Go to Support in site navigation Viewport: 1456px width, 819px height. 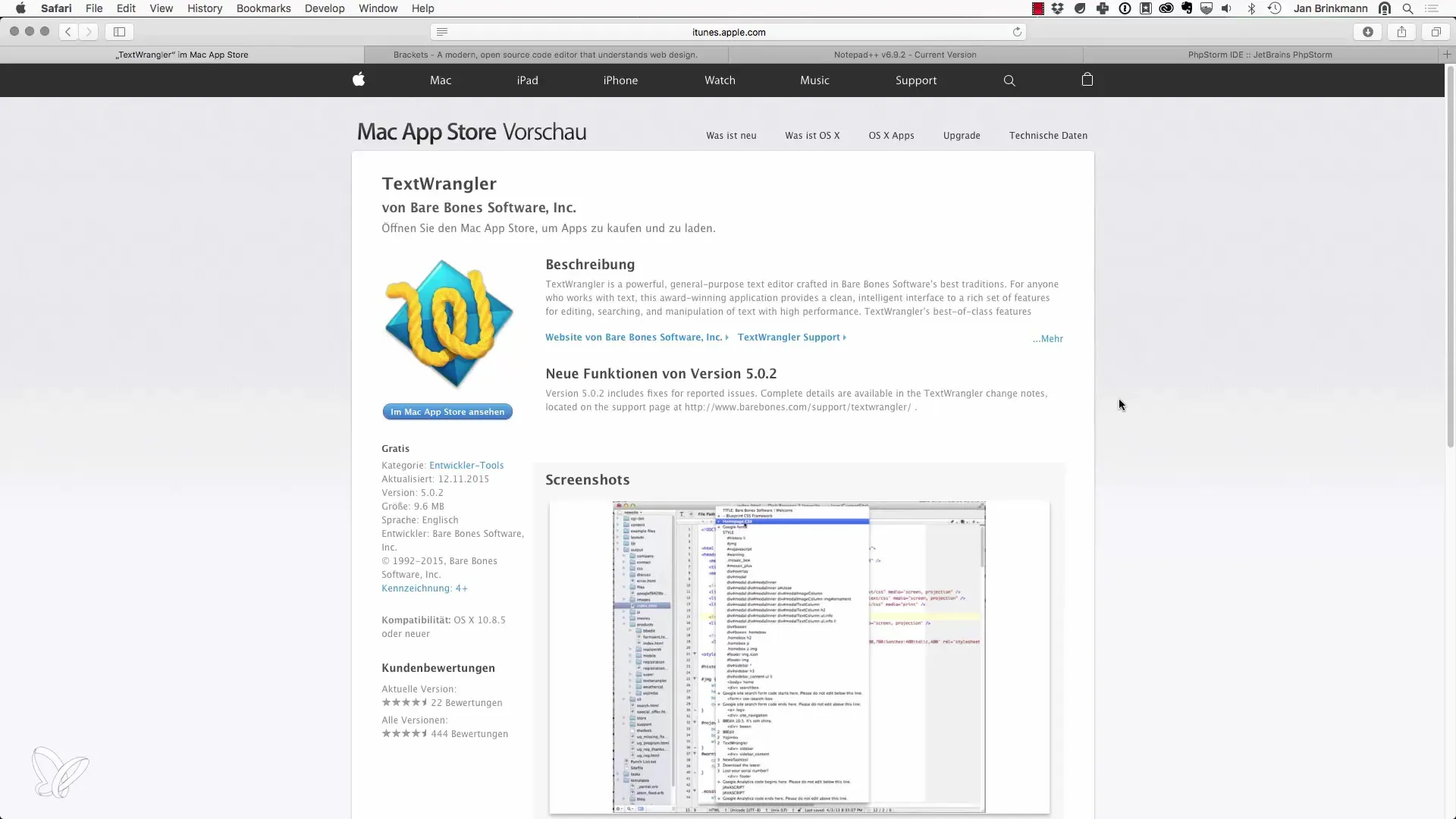pos(916,80)
